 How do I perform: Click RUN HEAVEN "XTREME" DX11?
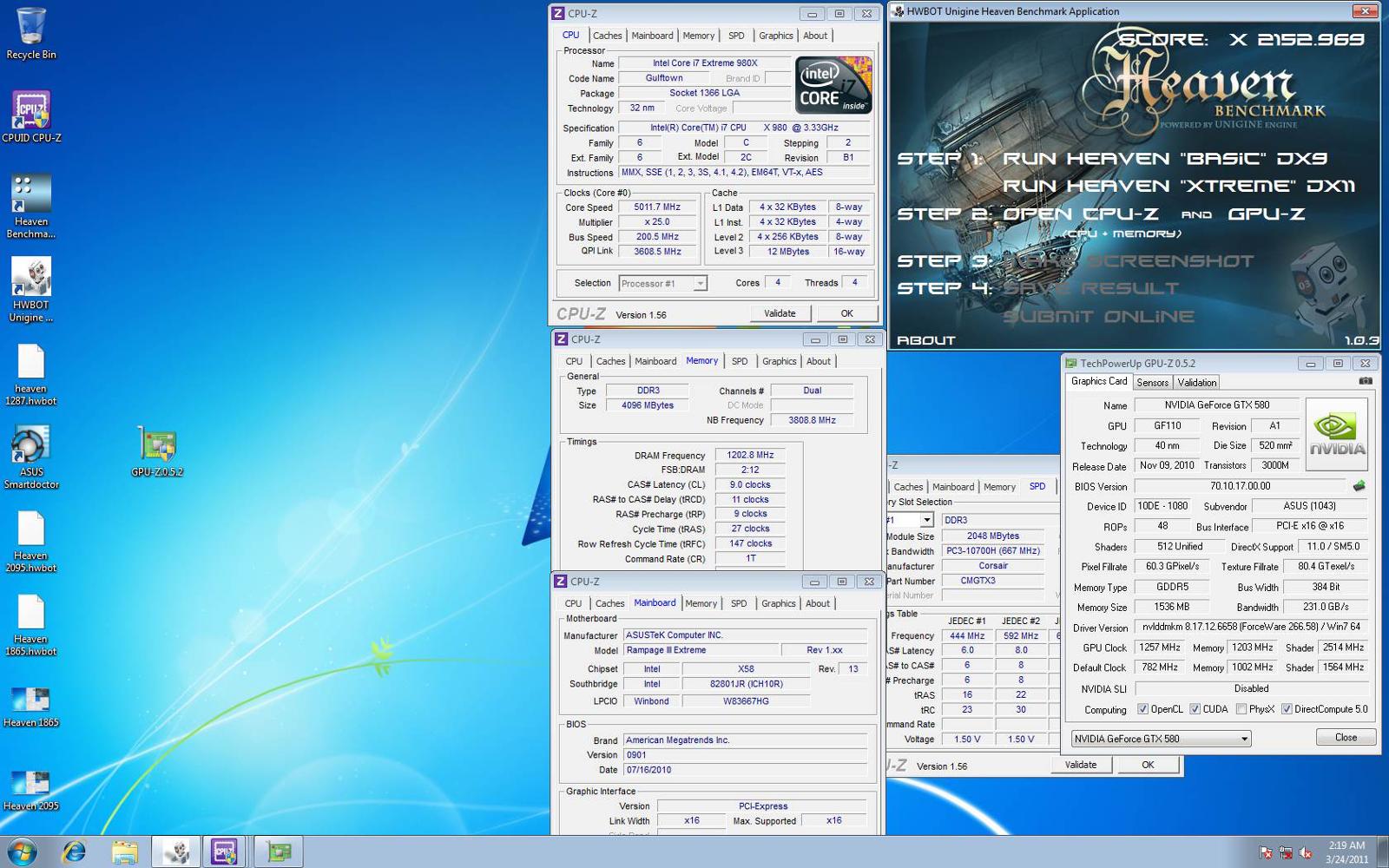point(1179,186)
